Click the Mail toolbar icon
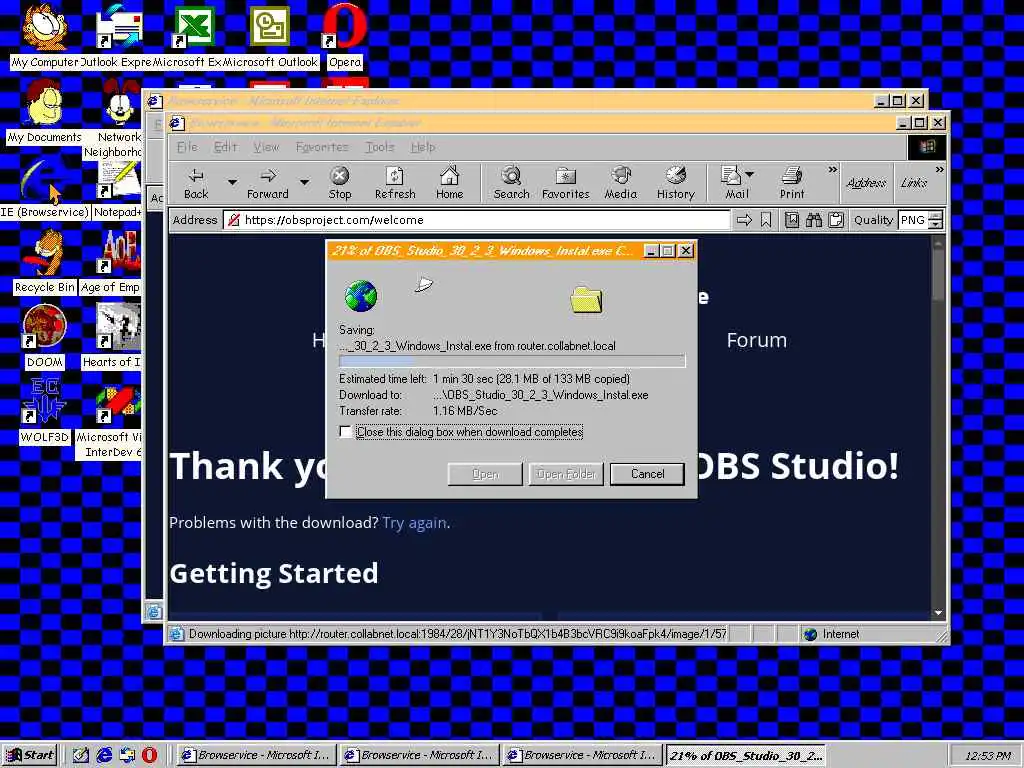 (x=733, y=183)
